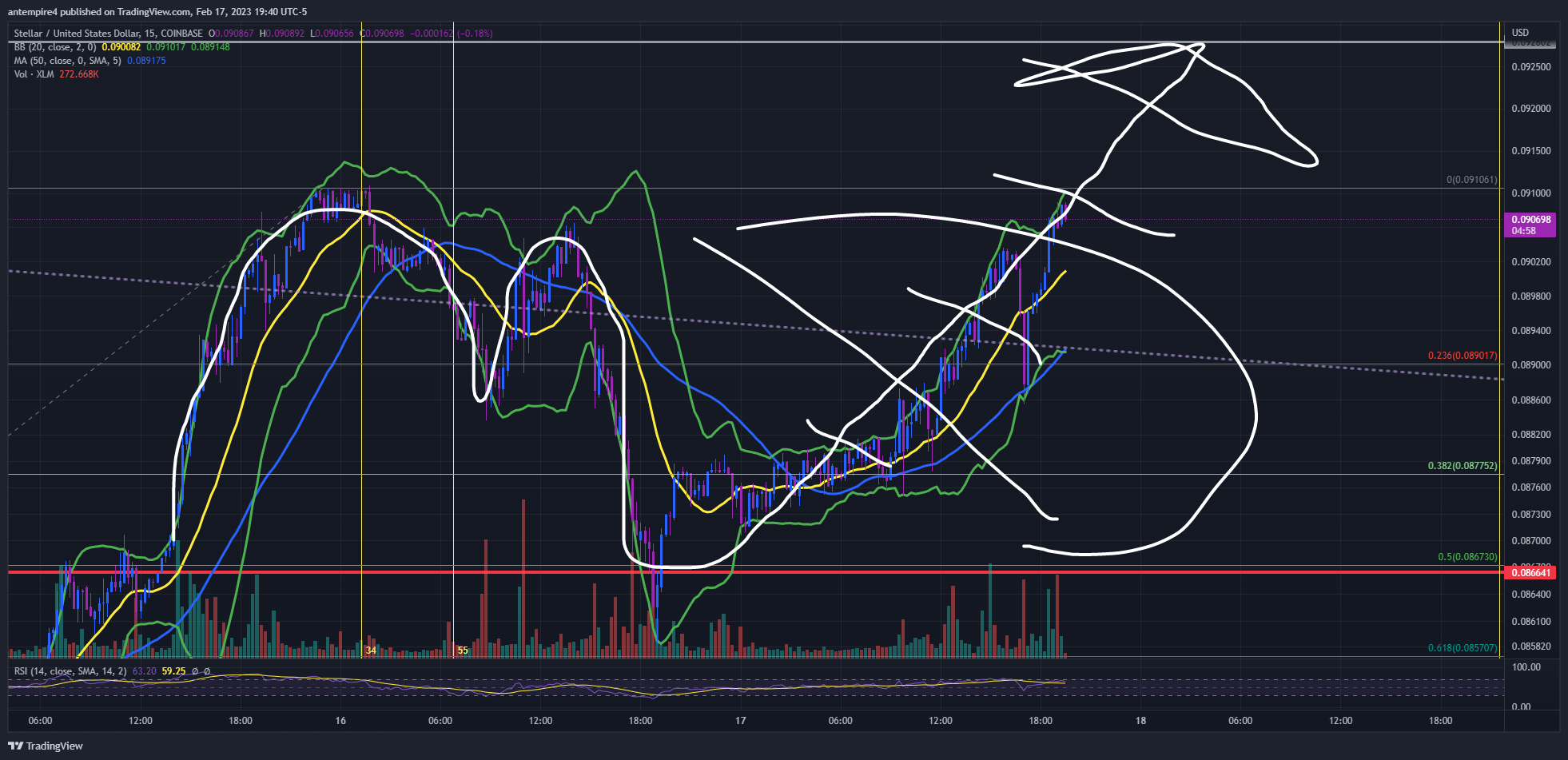
Task: Click the 0.087300 price axis label
Action: (1531, 515)
